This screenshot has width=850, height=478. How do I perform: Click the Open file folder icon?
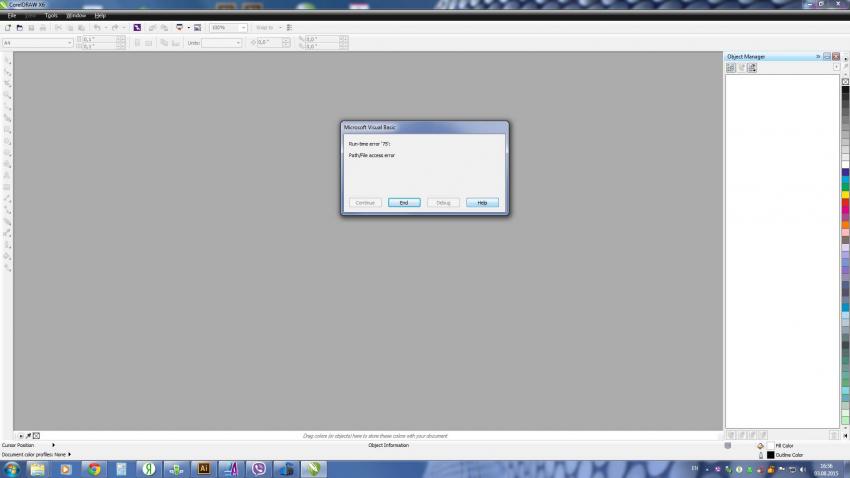(x=18, y=27)
